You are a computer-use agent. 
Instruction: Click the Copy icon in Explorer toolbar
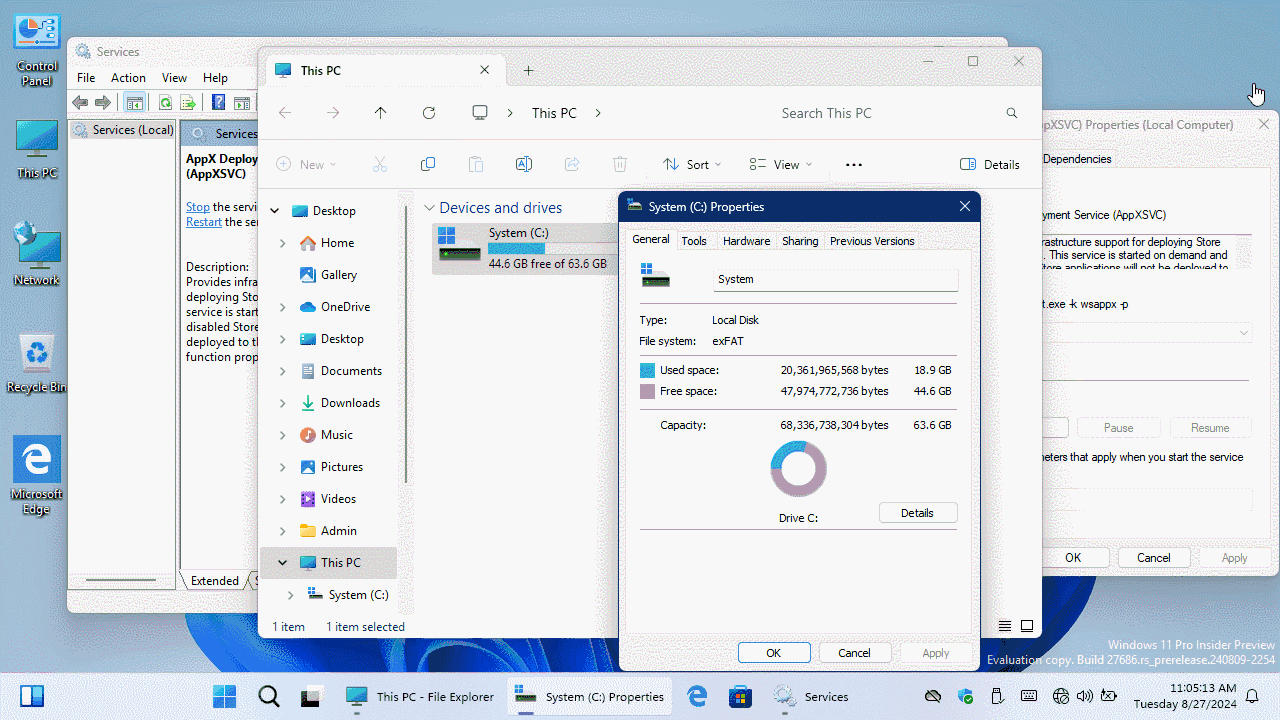(428, 164)
